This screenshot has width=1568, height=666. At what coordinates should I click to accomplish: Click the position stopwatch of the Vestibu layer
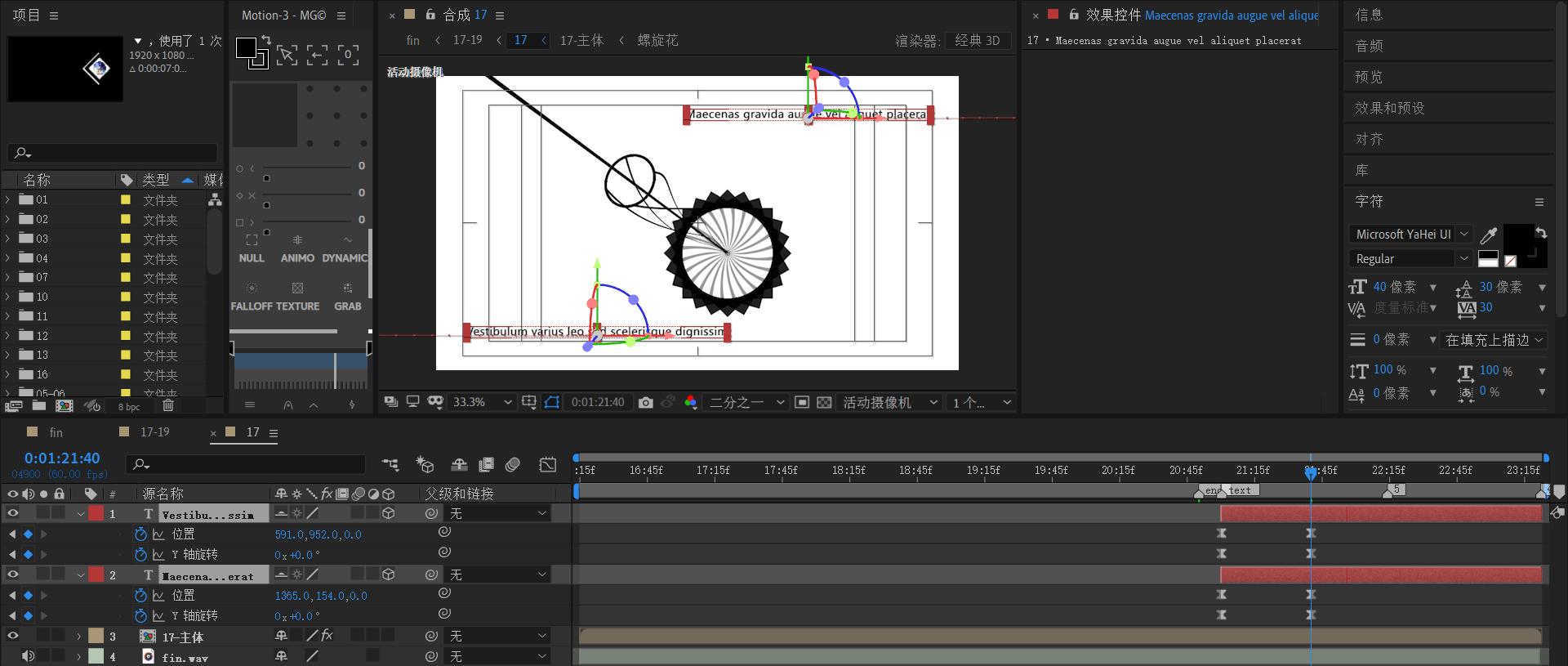(x=140, y=534)
